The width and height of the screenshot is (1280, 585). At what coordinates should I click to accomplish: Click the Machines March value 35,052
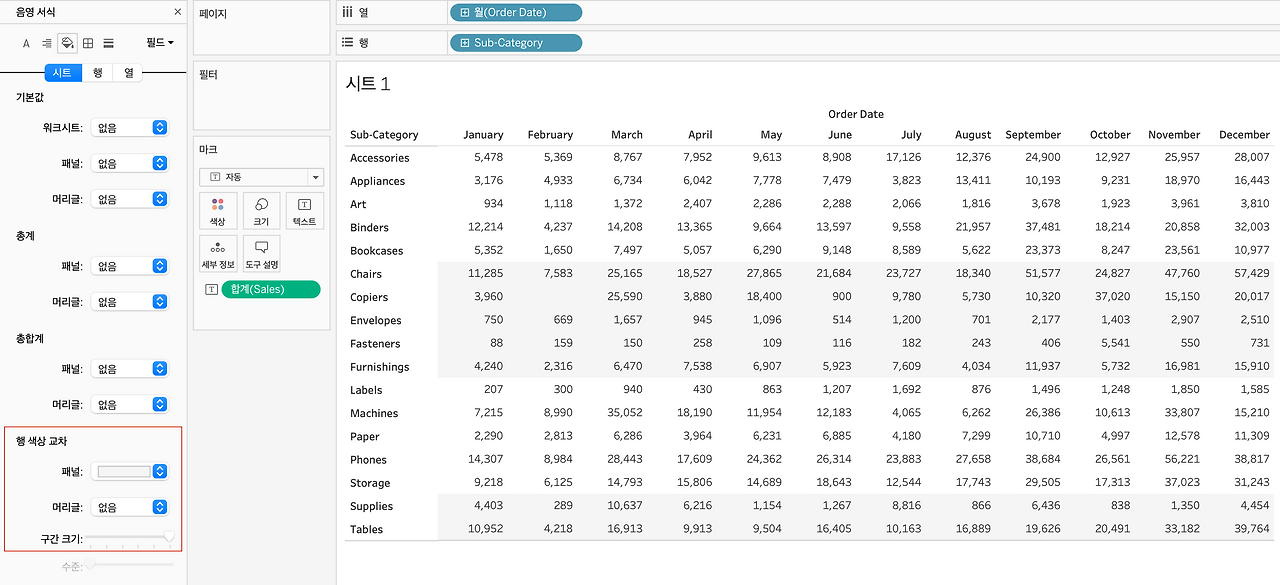click(625, 413)
